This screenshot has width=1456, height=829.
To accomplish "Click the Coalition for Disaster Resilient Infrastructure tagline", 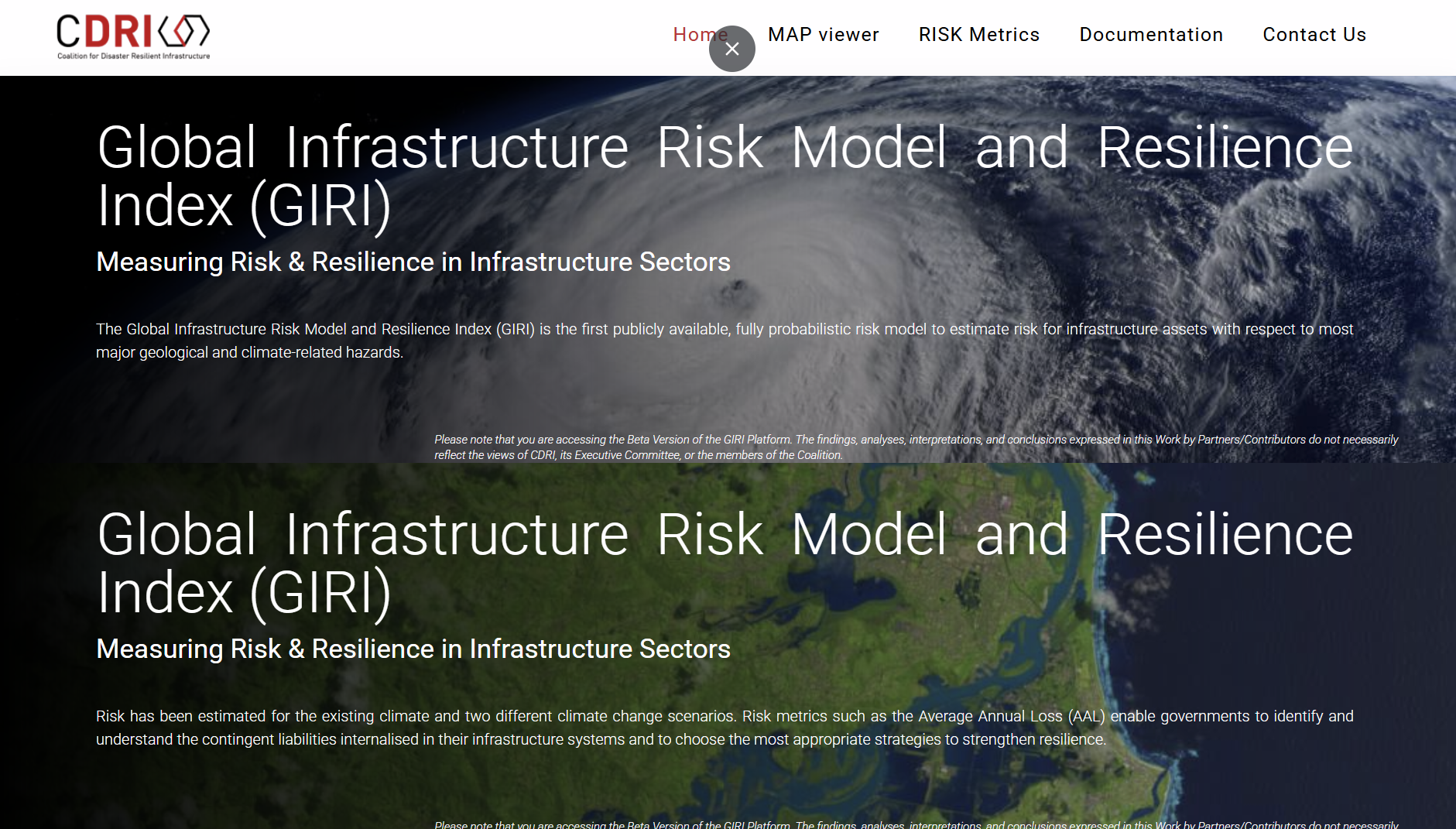I will pyautogui.click(x=133, y=55).
